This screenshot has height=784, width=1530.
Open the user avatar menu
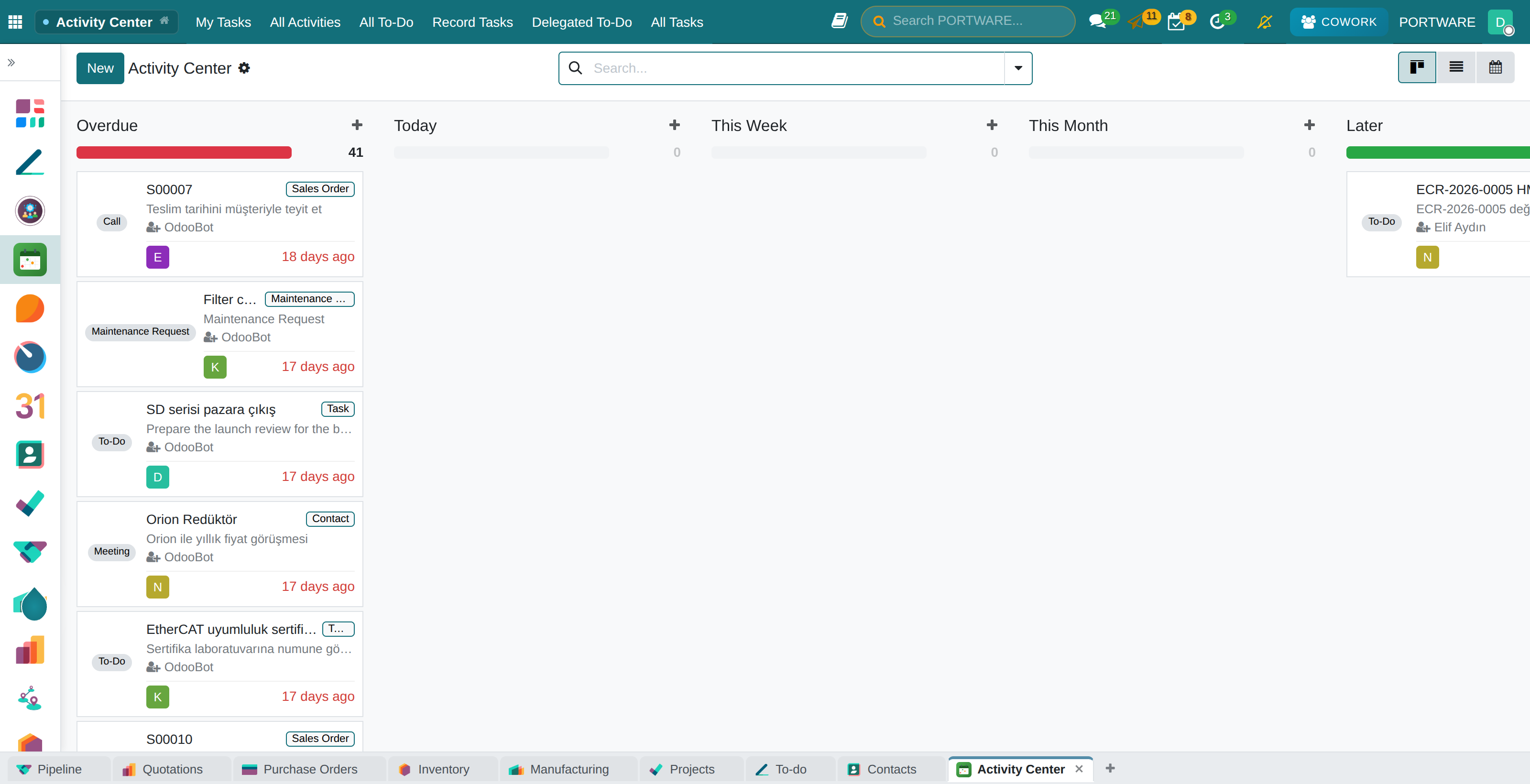click(x=1500, y=22)
